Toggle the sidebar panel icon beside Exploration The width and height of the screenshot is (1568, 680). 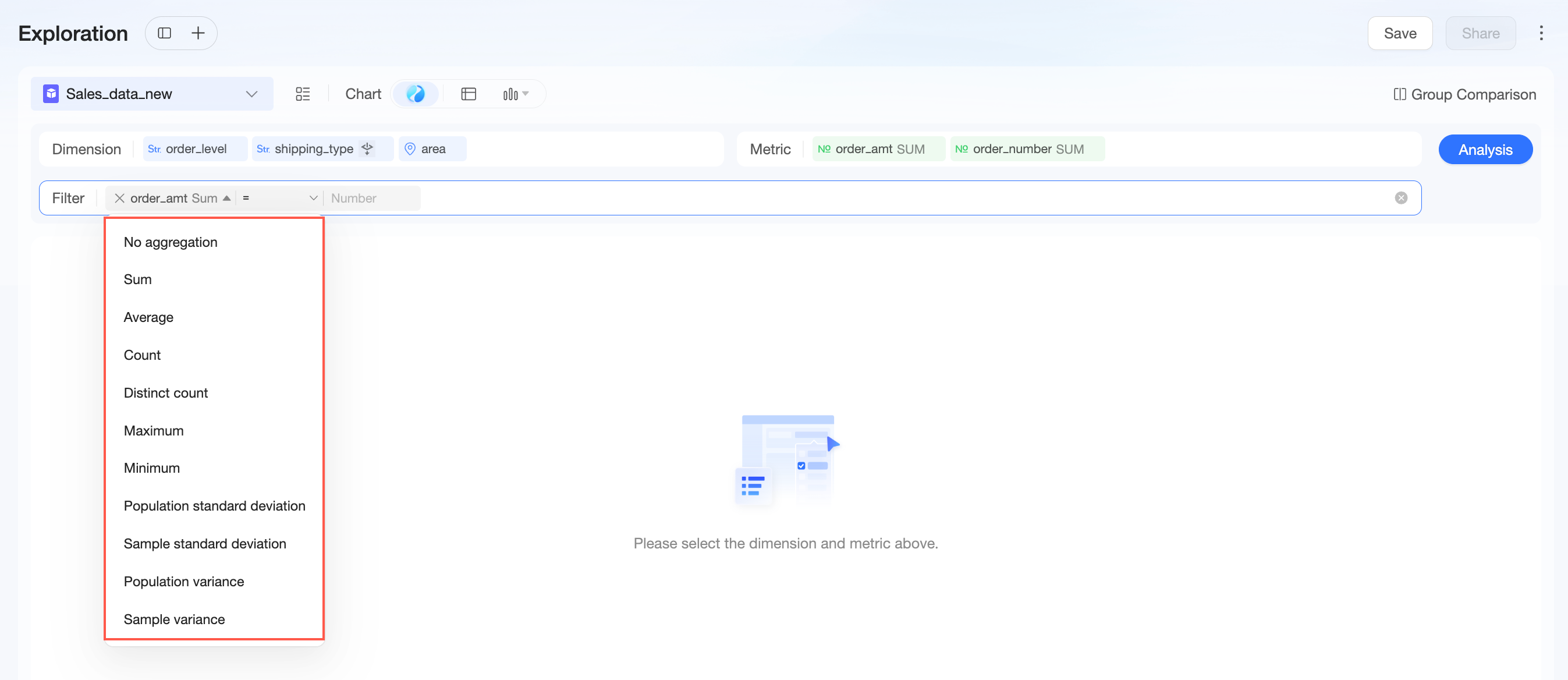point(164,33)
